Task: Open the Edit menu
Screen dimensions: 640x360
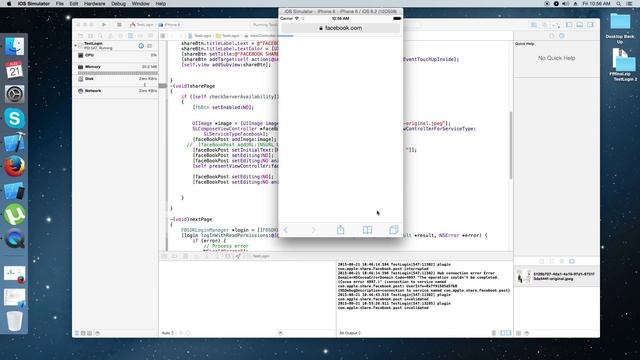Action: [x=74, y=4]
